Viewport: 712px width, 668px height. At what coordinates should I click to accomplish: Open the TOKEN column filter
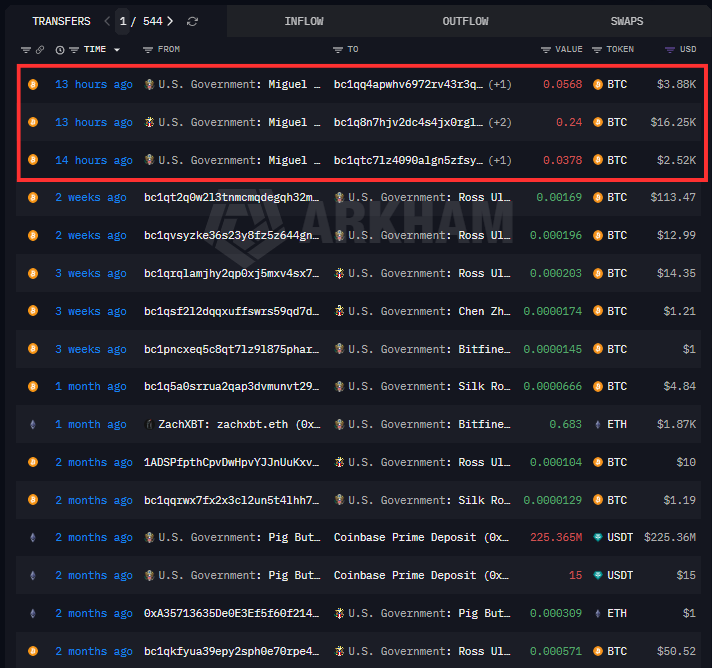point(597,49)
